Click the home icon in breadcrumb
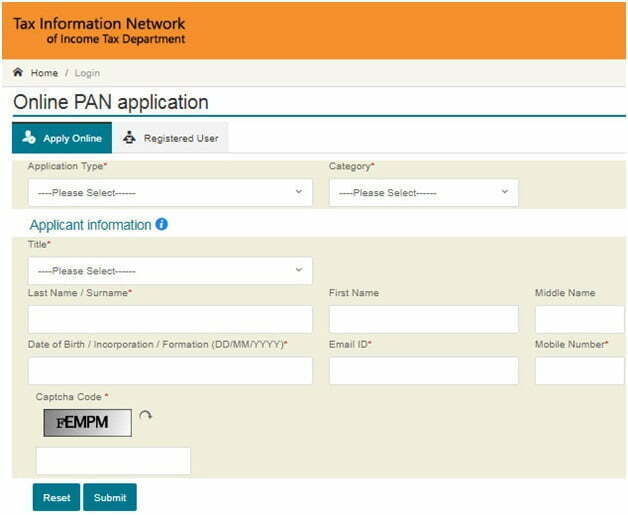Viewport: 628px width, 515px height. (x=18, y=72)
